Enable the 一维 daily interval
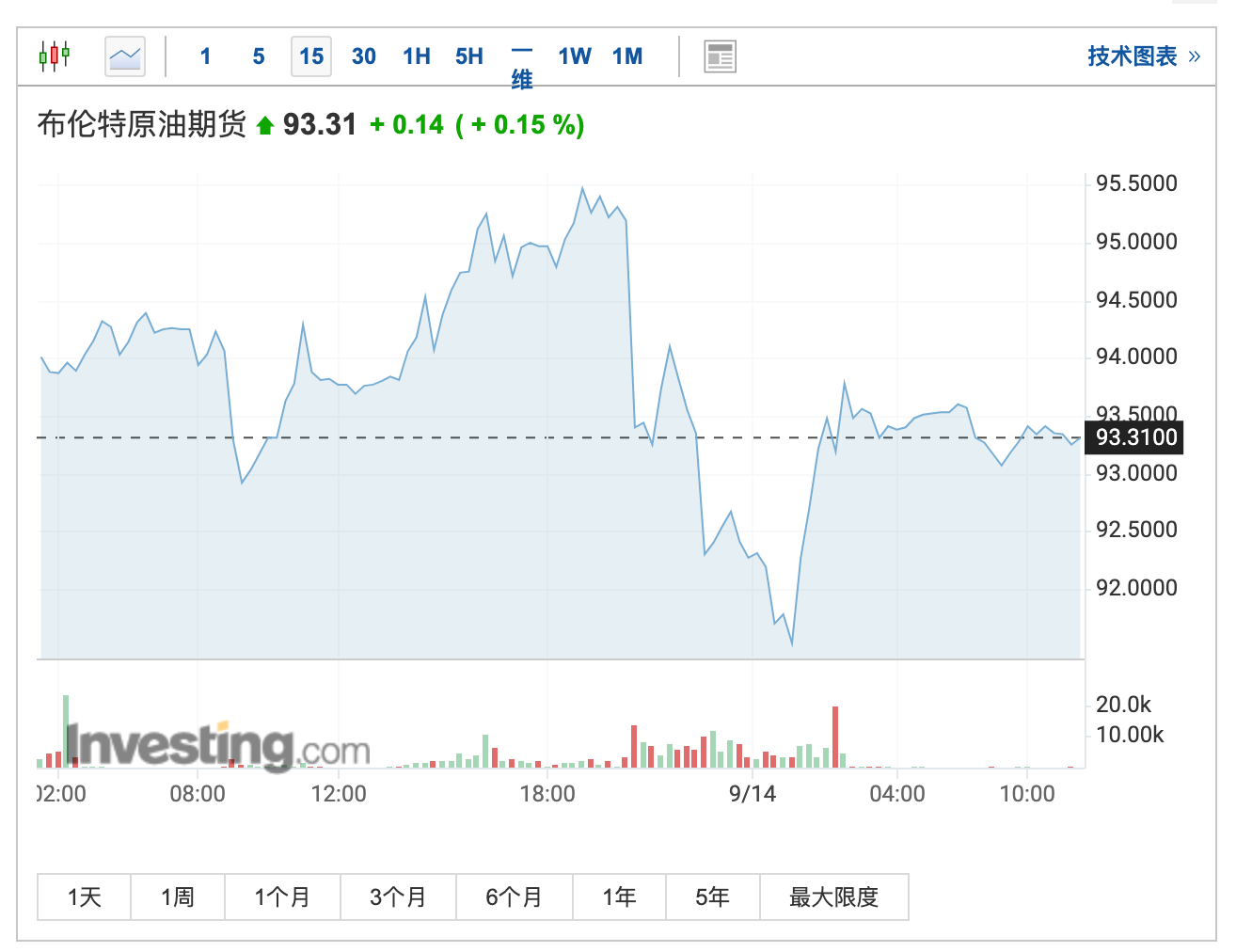 (x=523, y=66)
